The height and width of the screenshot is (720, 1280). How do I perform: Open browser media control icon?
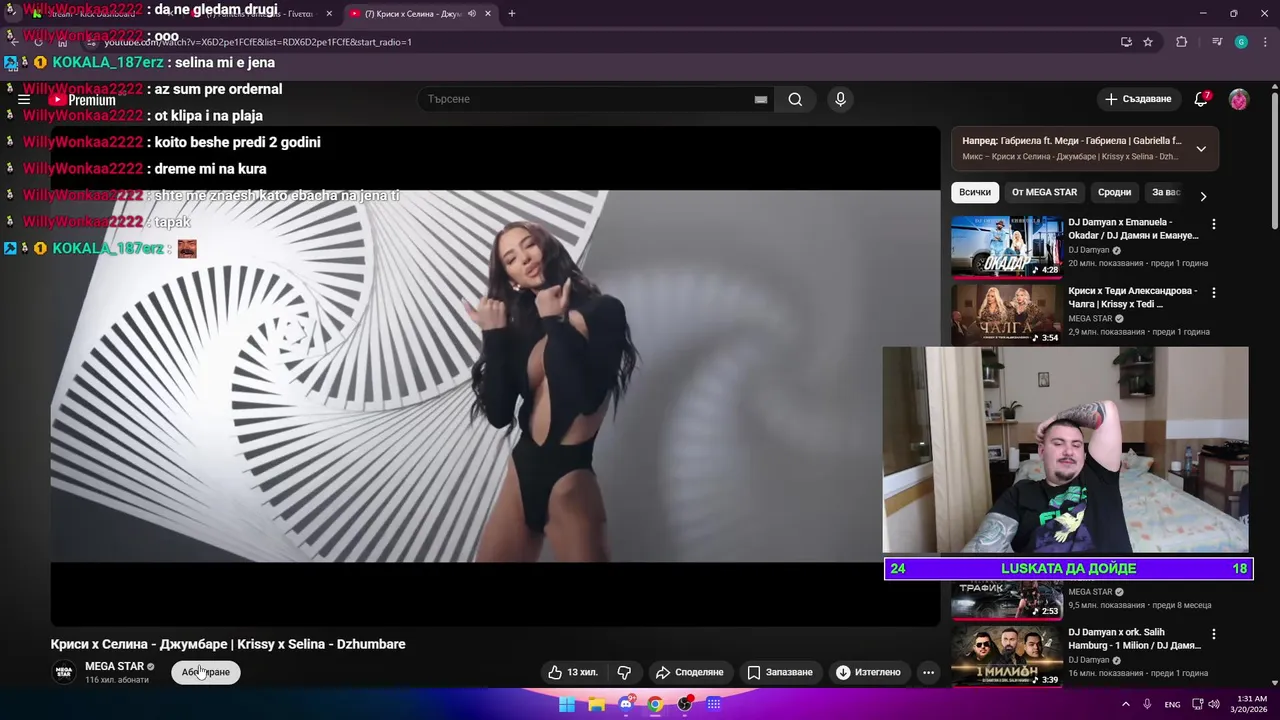click(x=1217, y=42)
